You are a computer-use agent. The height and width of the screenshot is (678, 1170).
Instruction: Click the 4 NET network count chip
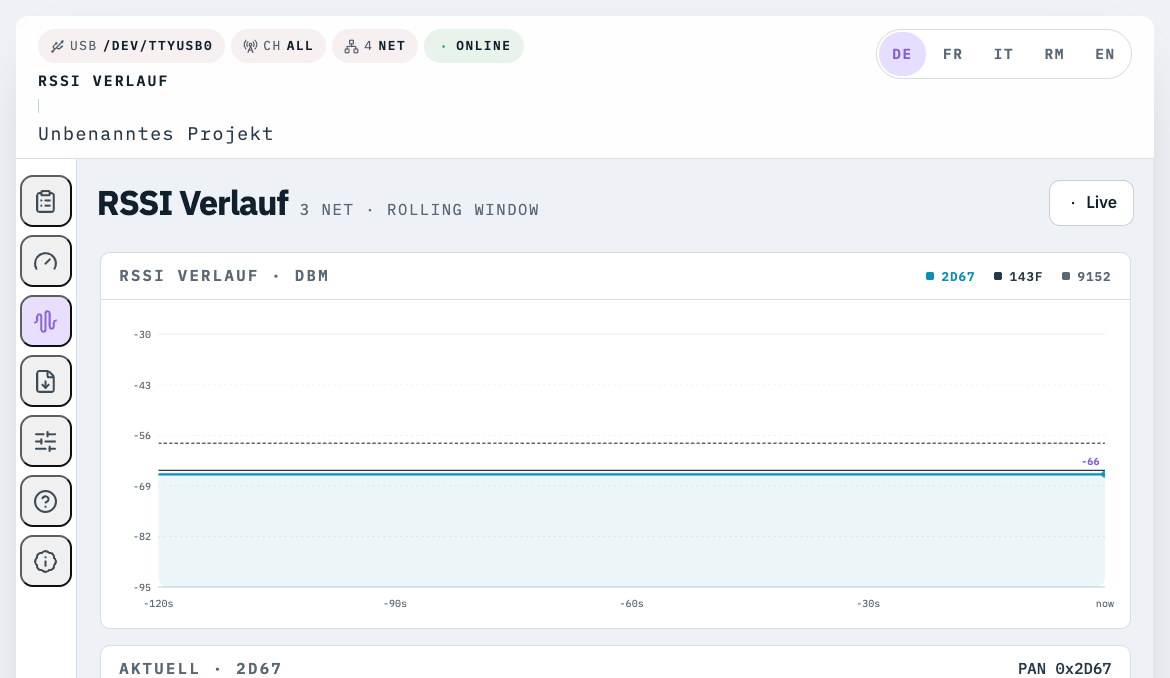[374, 46]
